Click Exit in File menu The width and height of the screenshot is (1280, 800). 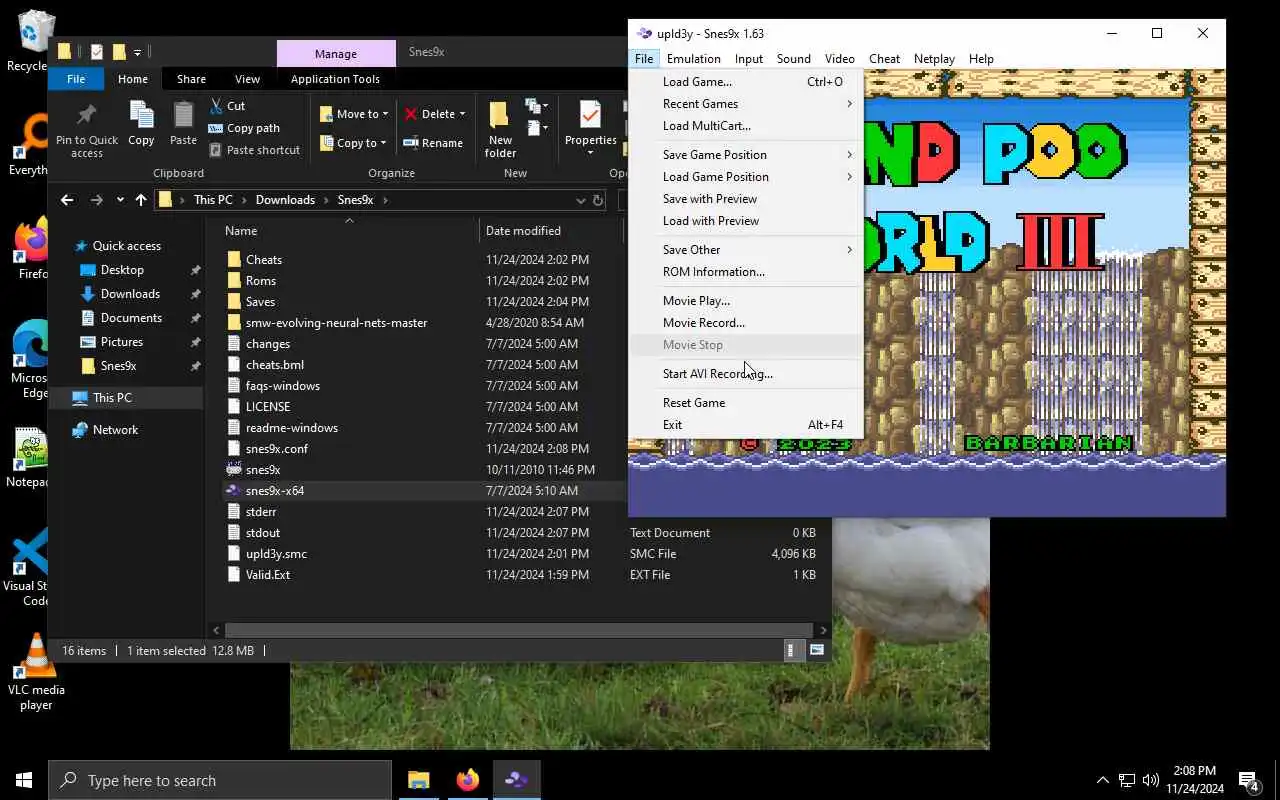coord(745,425)
